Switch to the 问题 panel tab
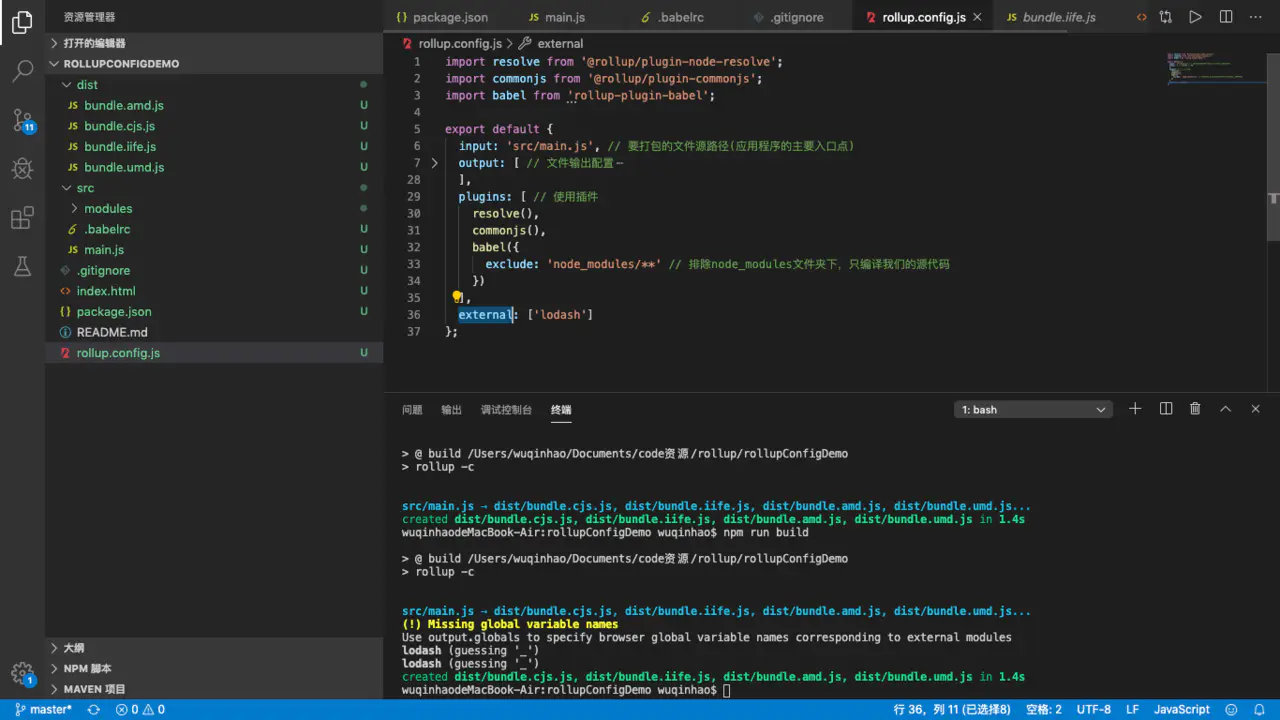The width and height of the screenshot is (1280, 720). [x=412, y=410]
